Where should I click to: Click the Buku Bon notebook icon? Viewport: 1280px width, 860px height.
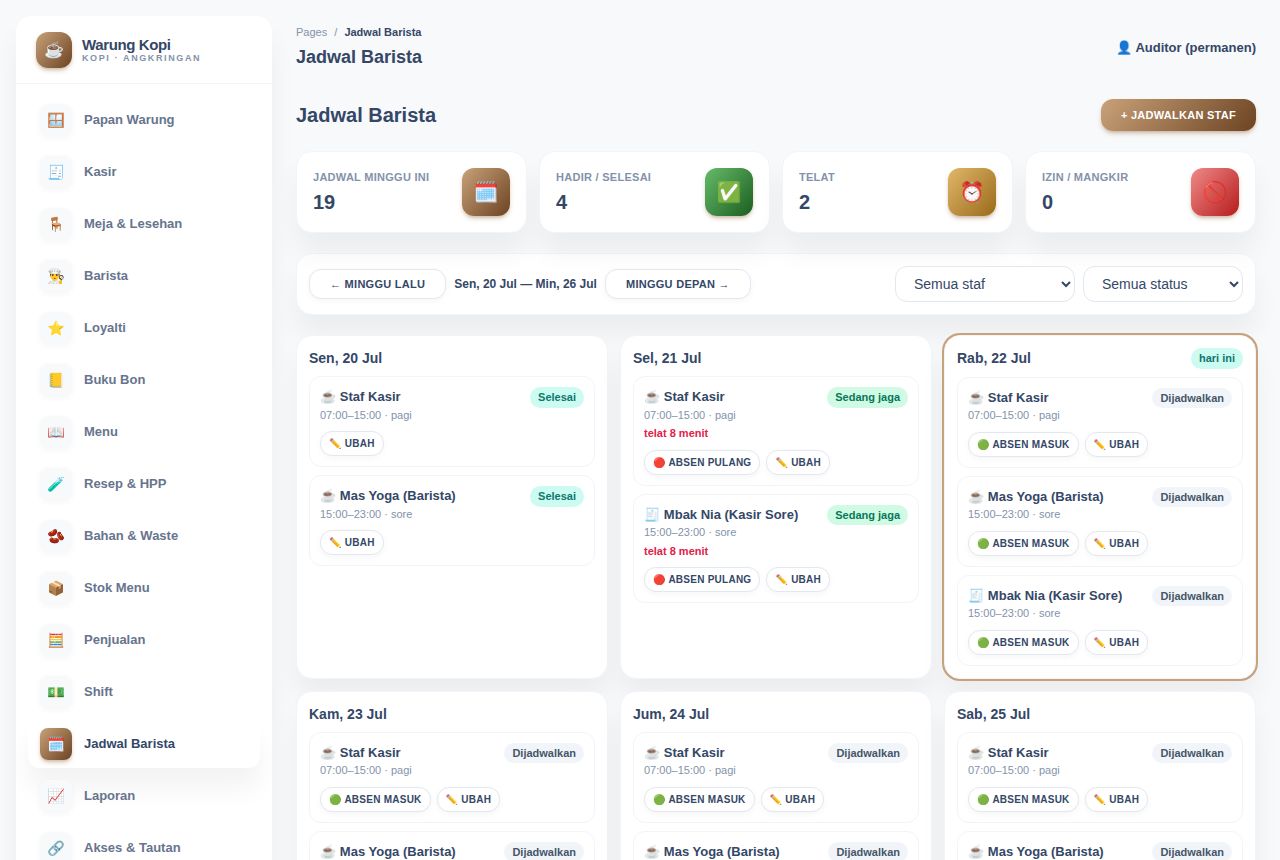click(x=56, y=380)
